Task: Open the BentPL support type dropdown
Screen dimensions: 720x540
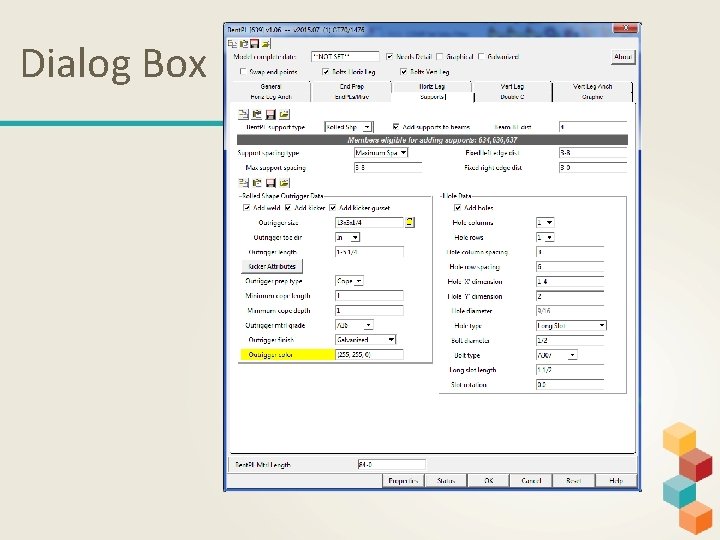Action: click(x=367, y=127)
